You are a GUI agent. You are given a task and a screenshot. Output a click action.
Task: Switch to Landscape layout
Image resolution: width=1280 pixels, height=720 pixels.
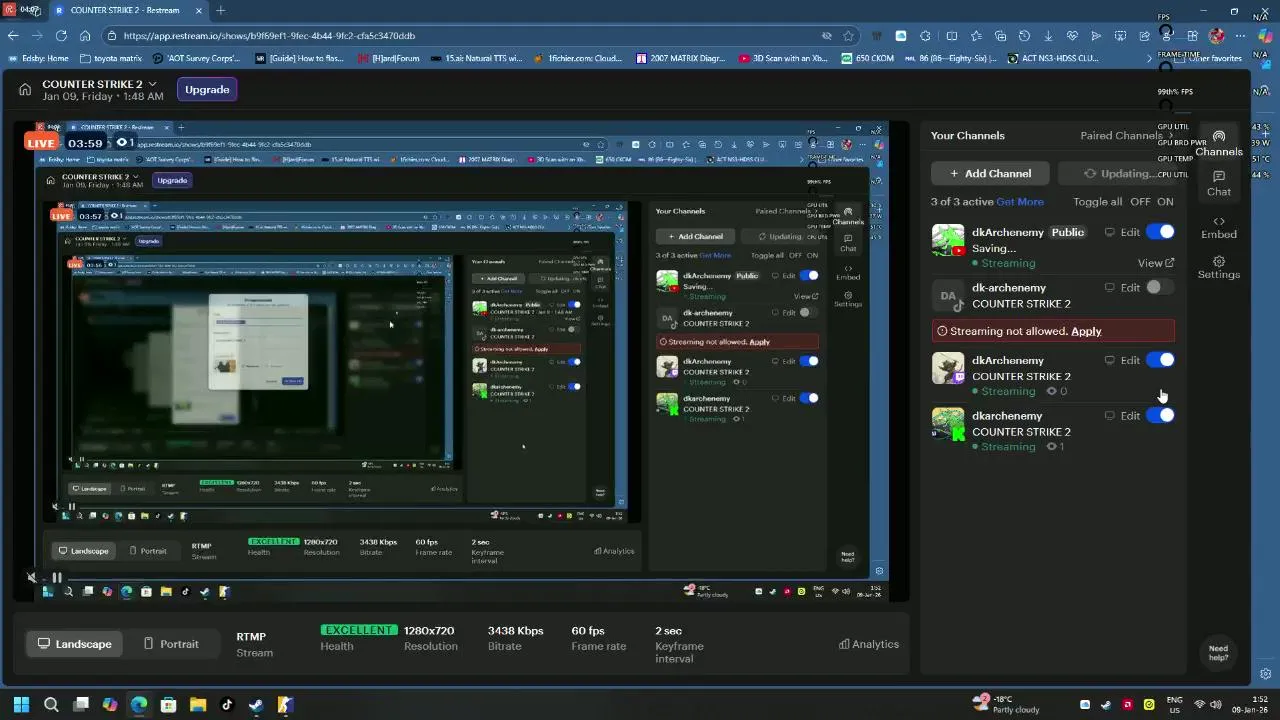pos(75,644)
